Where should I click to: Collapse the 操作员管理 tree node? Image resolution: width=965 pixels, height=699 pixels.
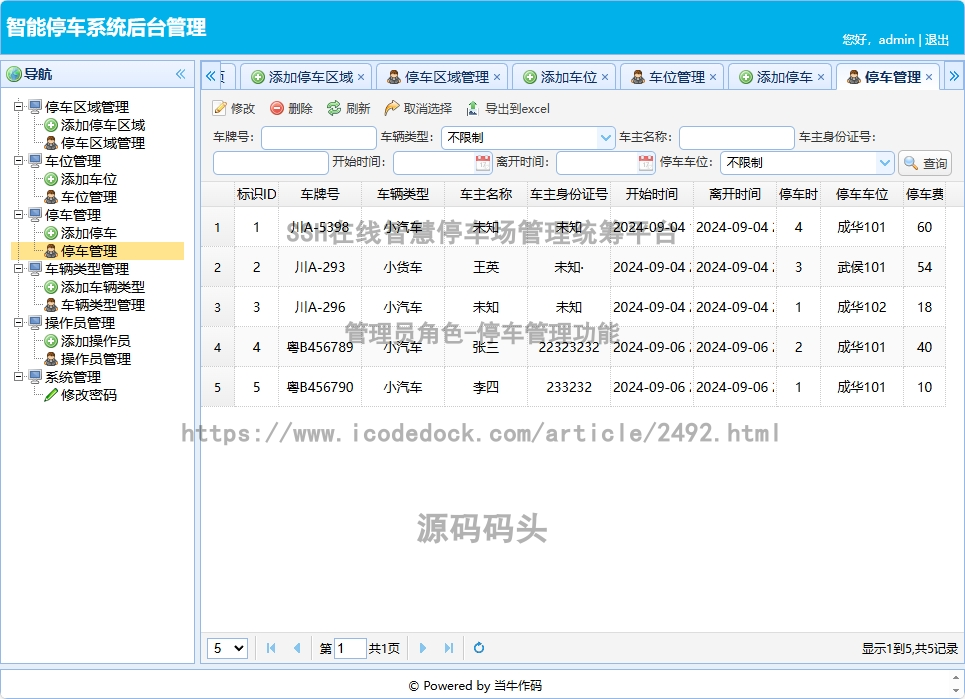tap(18, 322)
